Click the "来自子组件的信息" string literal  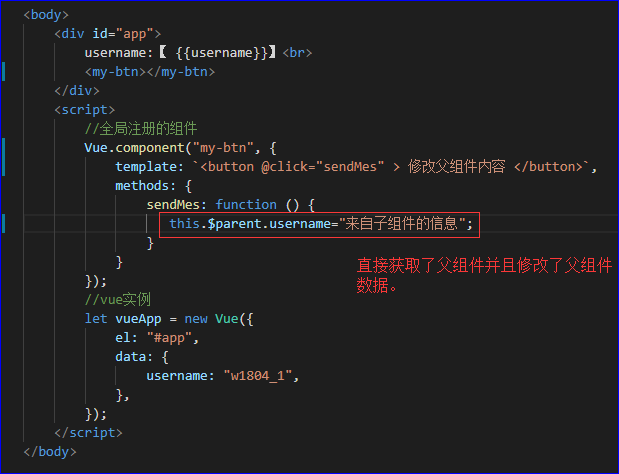pos(402,224)
